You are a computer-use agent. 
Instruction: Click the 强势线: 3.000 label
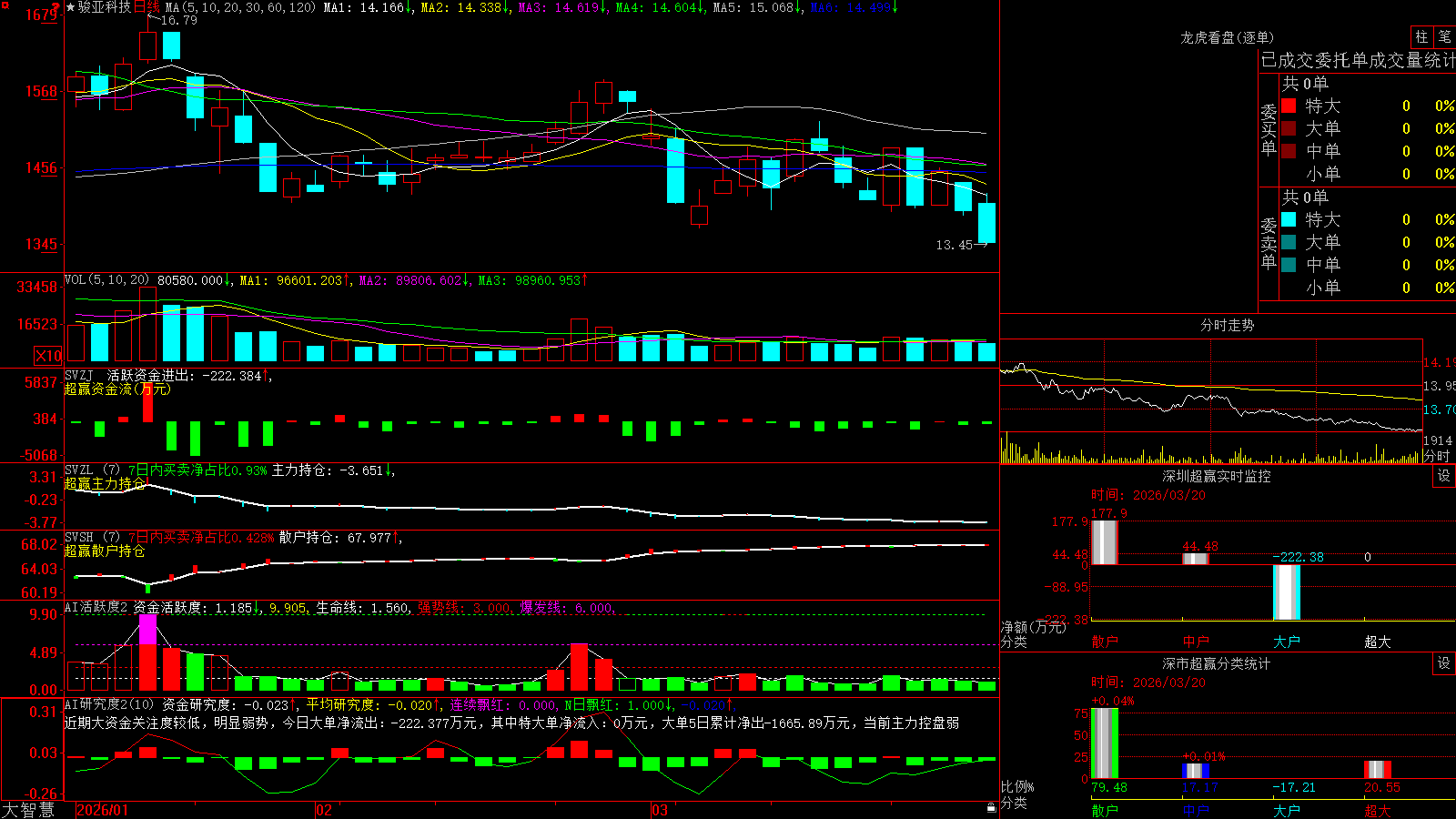(465, 608)
